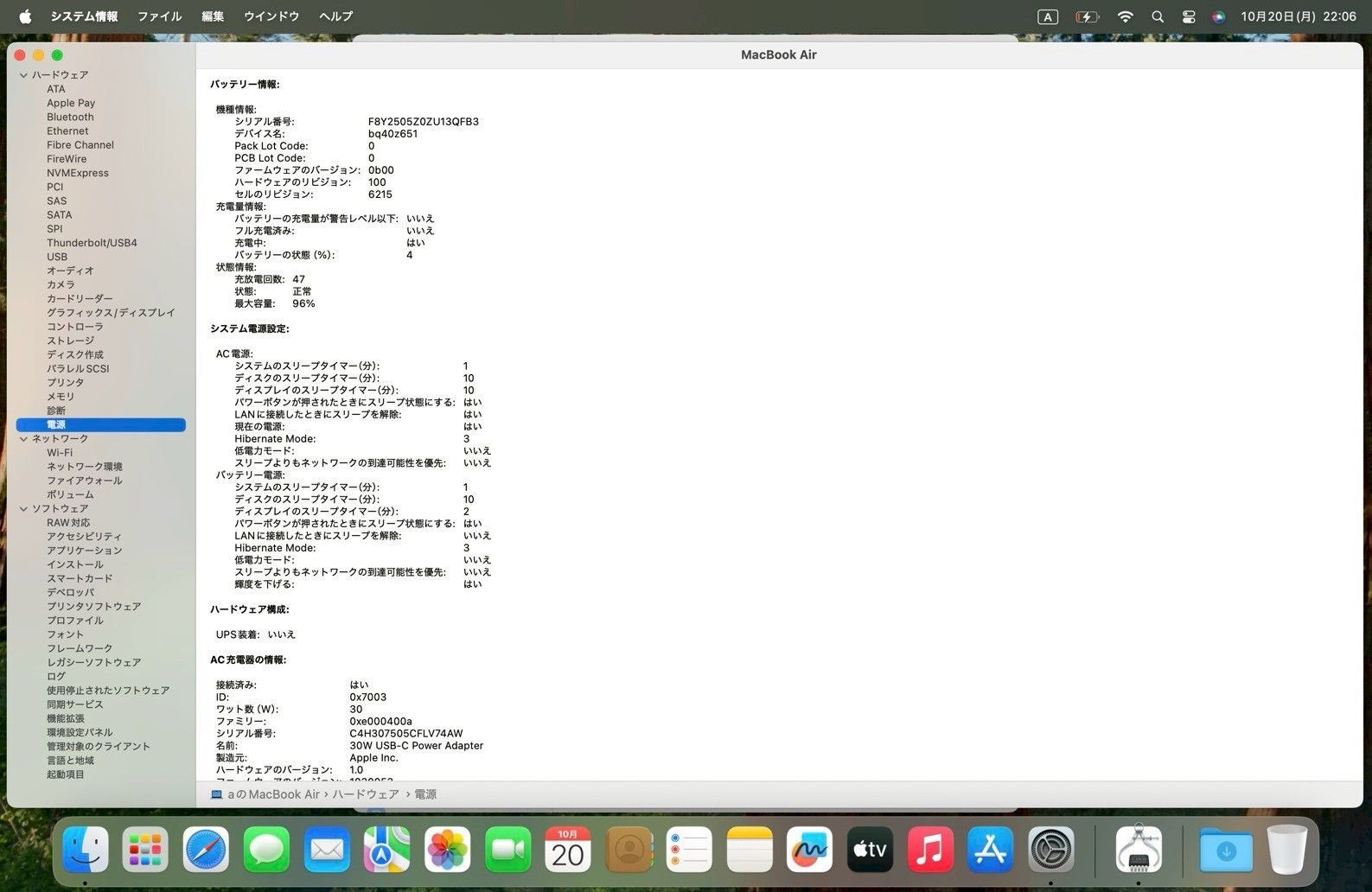Open the システム情報 menu
The height and width of the screenshot is (892, 1372).
point(84,16)
